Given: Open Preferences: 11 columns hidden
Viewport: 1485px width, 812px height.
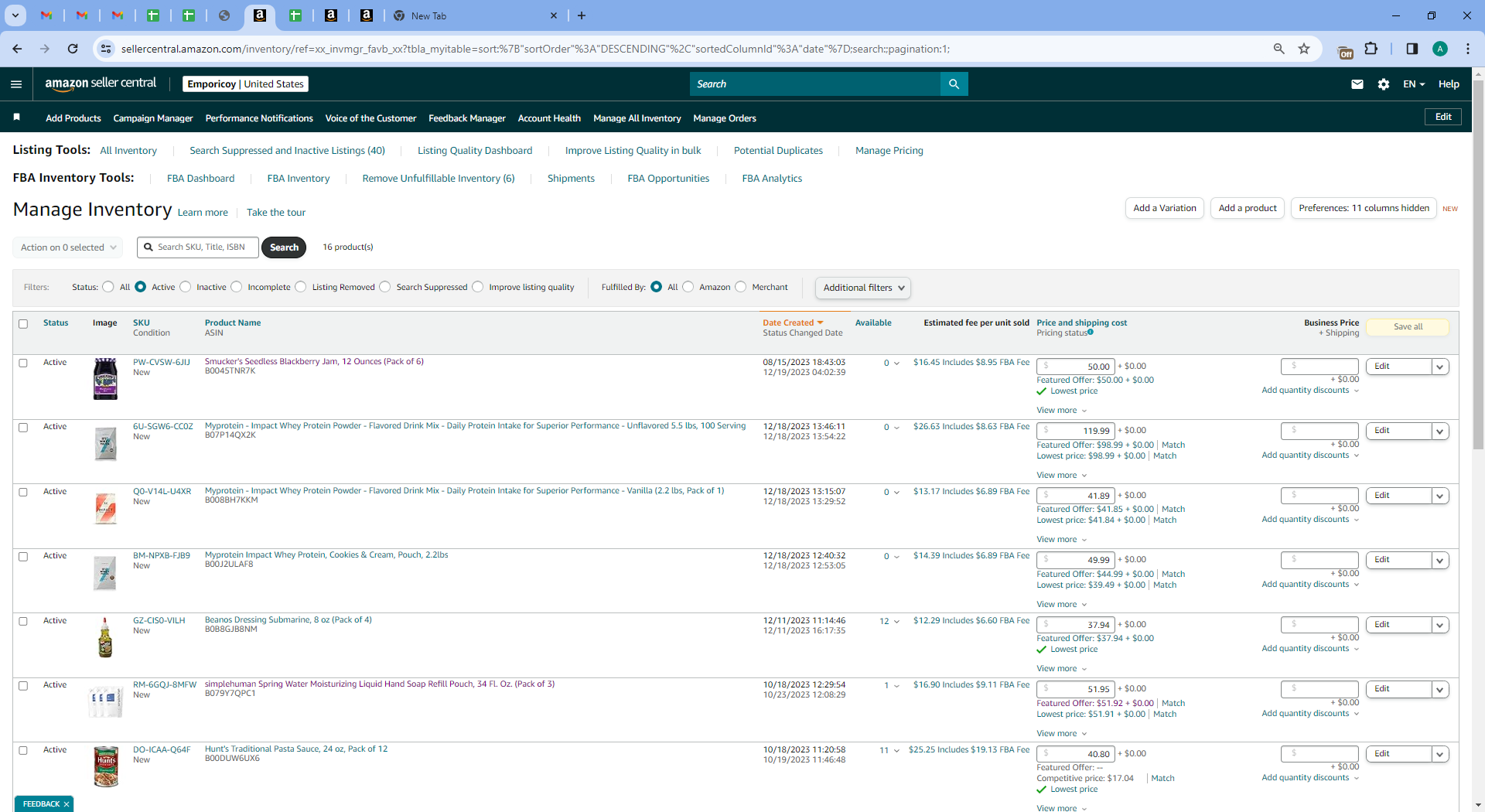Looking at the screenshot, I should 1364,208.
